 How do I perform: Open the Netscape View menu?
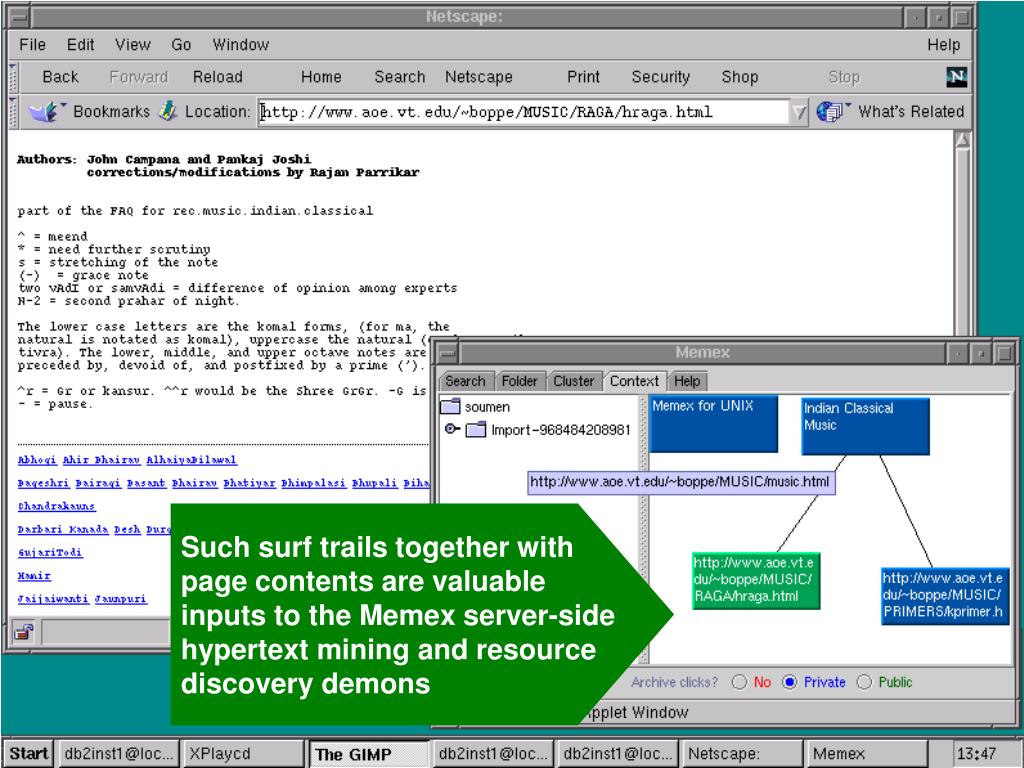click(133, 44)
